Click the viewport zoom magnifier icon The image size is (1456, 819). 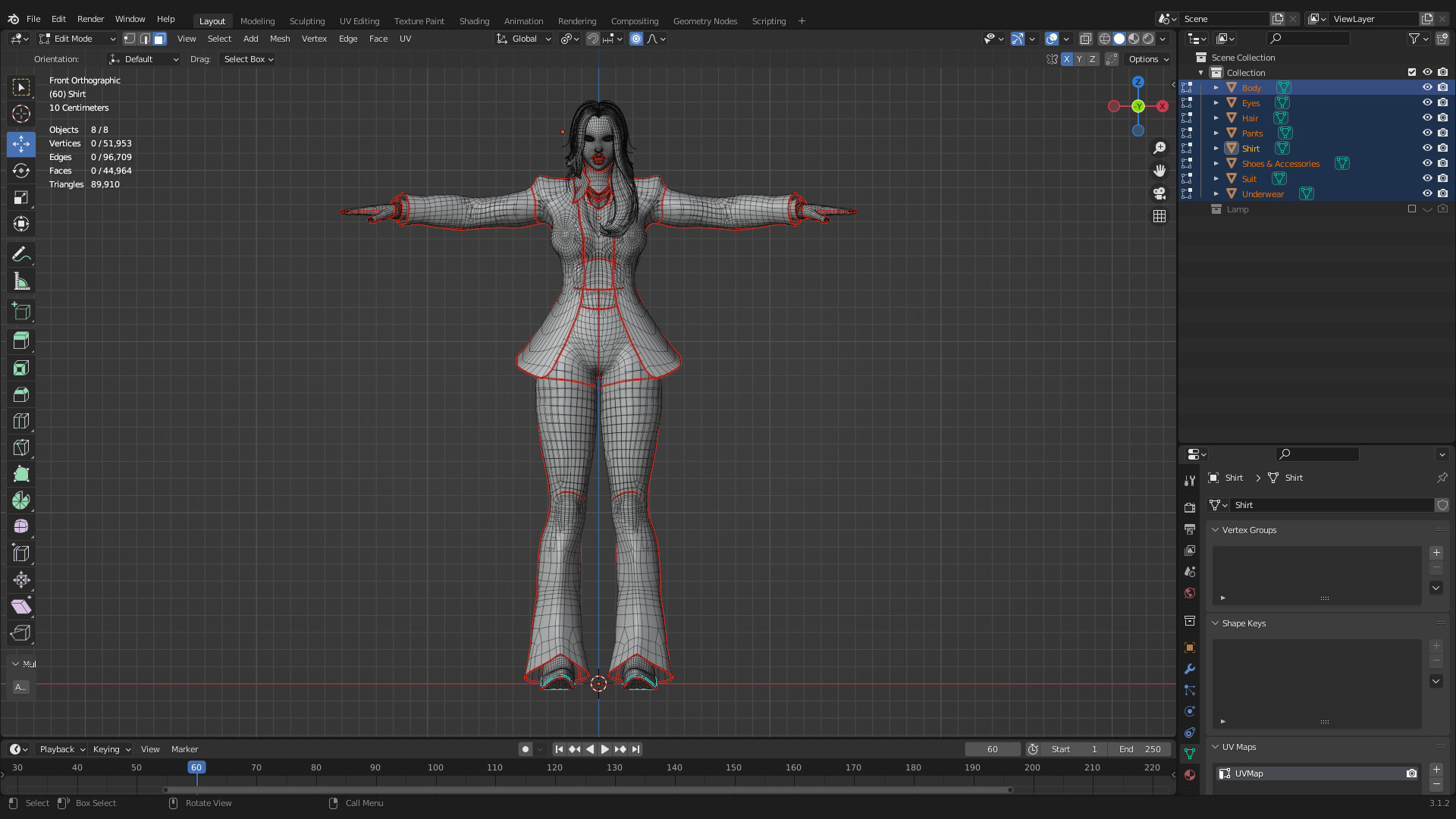(1159, 148)
